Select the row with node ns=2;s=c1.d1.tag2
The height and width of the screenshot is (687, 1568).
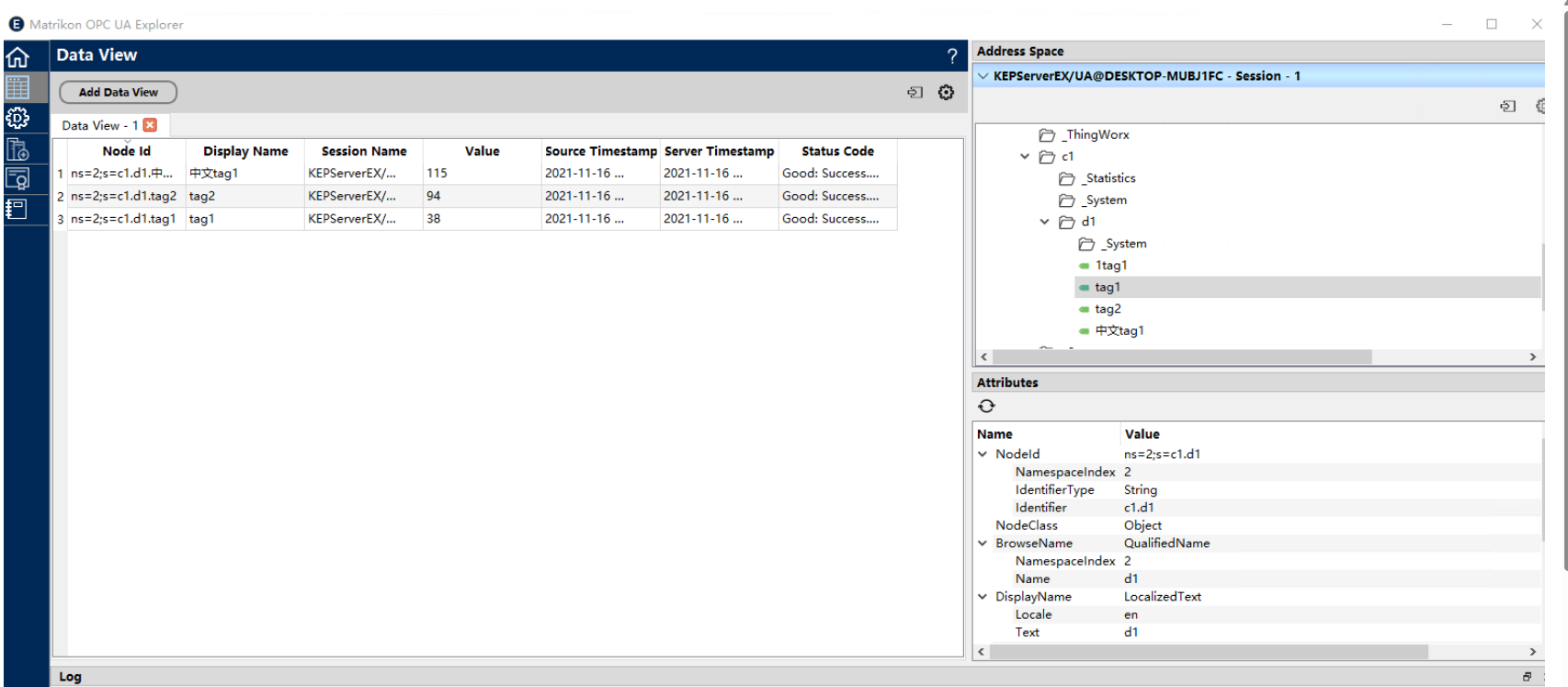tap(475, 196)
